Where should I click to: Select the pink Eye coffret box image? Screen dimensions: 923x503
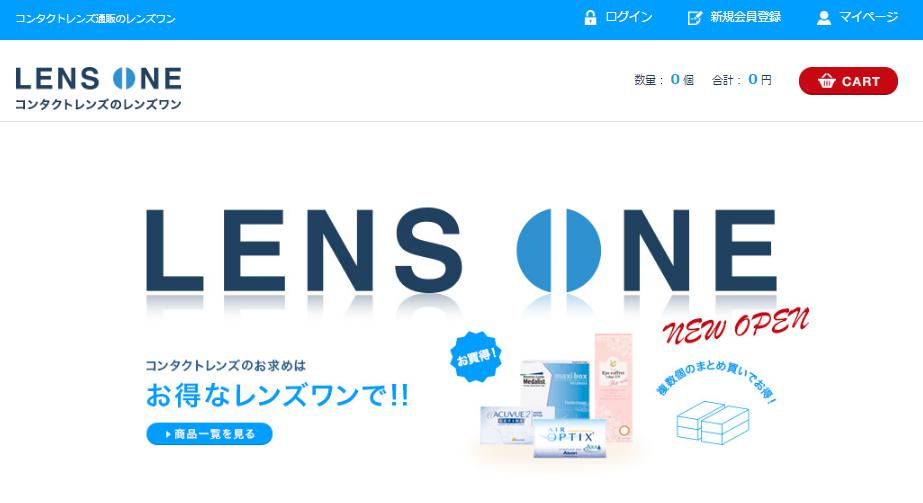(614, 387)
